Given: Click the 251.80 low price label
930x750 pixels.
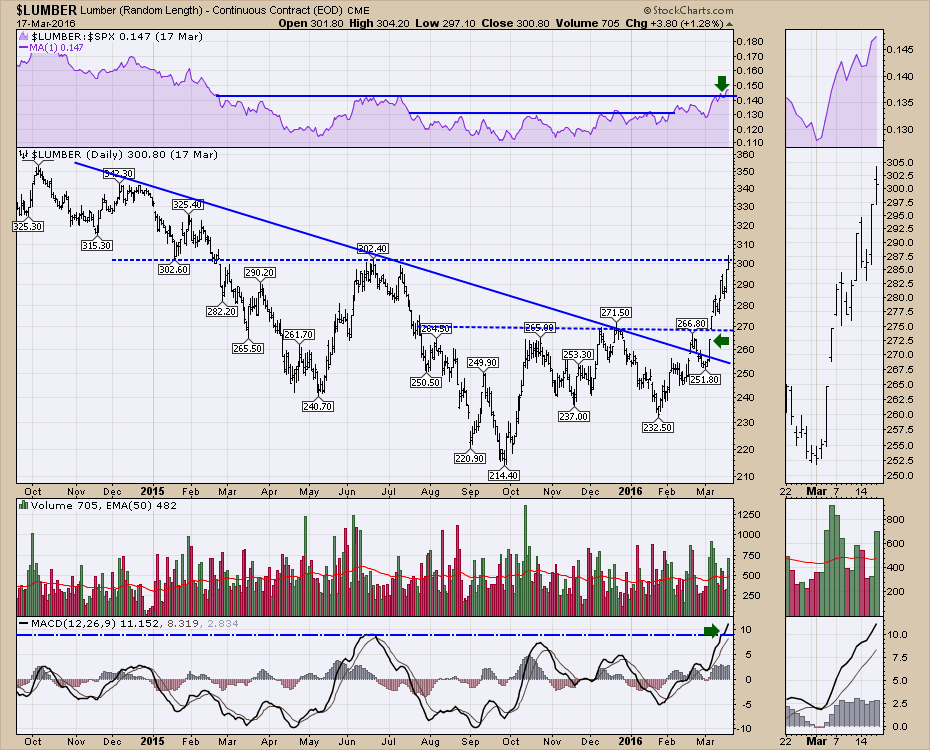Looking at the screenshot, I should (x=705, y=379).
